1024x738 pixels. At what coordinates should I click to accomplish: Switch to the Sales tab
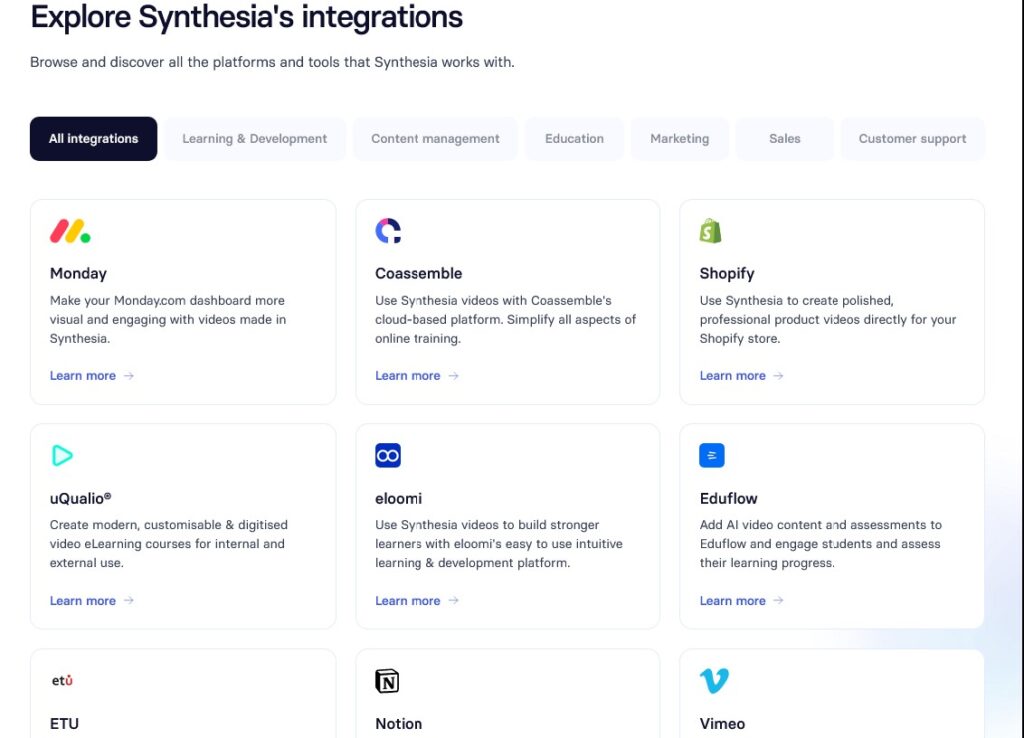(x=784, y=138)
